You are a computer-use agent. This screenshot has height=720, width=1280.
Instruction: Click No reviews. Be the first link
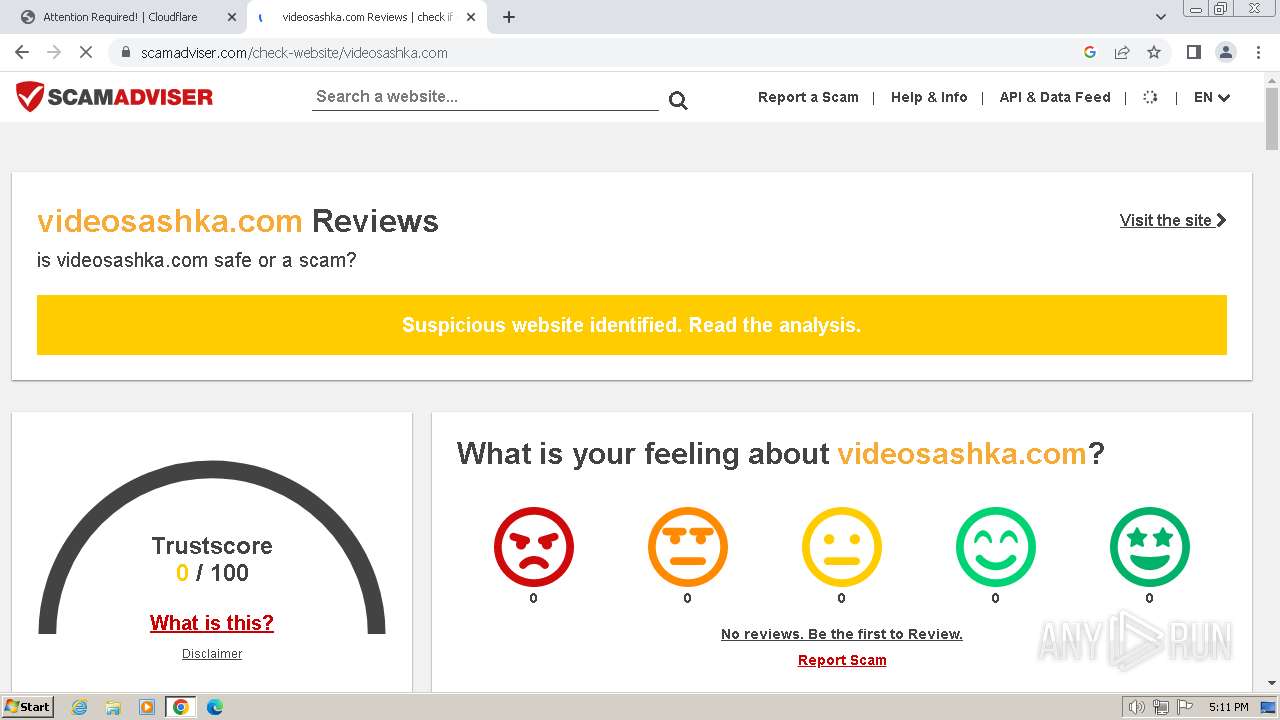pyautogui.click(x=842, y=634)
